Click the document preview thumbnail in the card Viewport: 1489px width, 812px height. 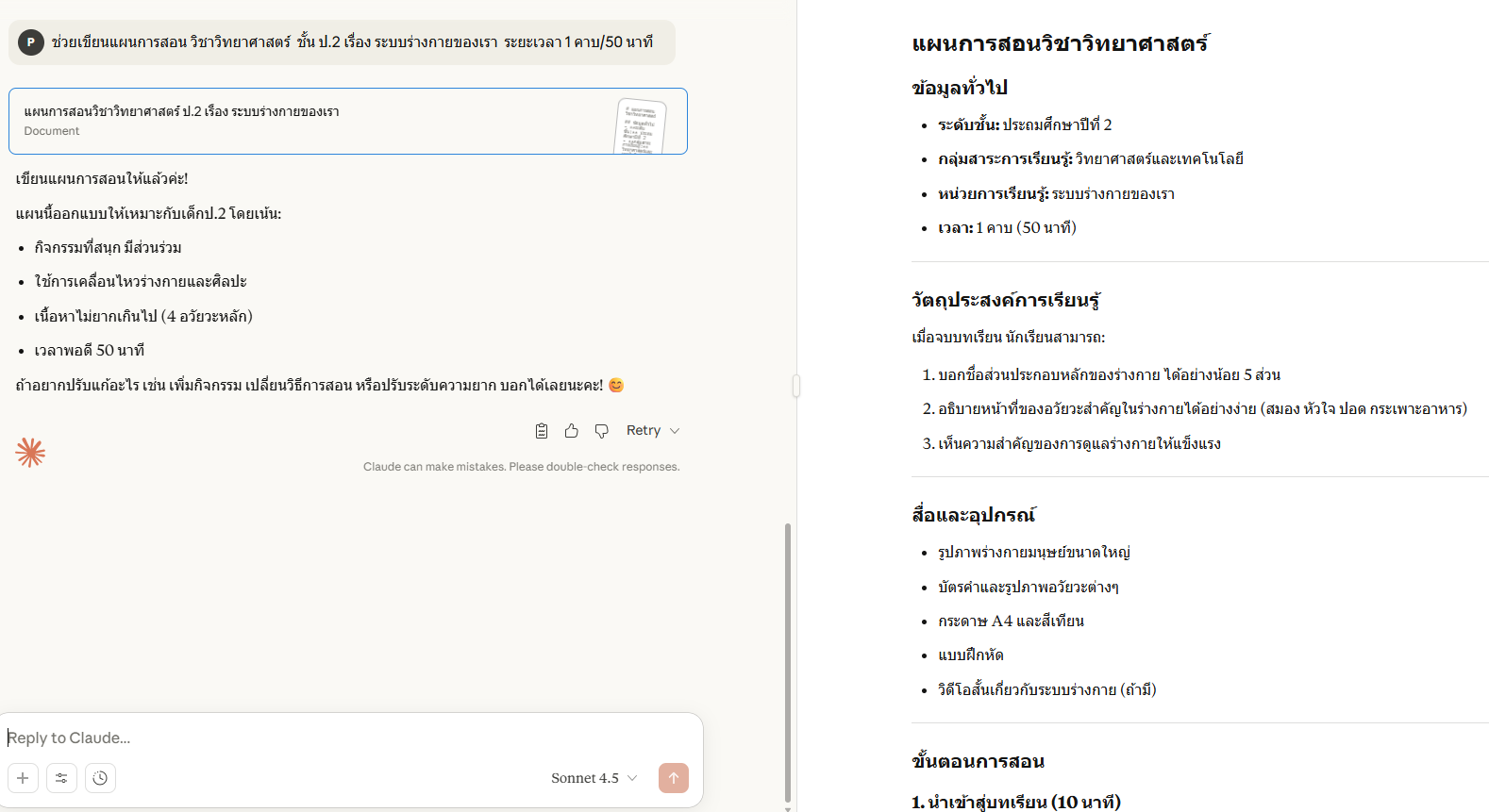[640, 125]
